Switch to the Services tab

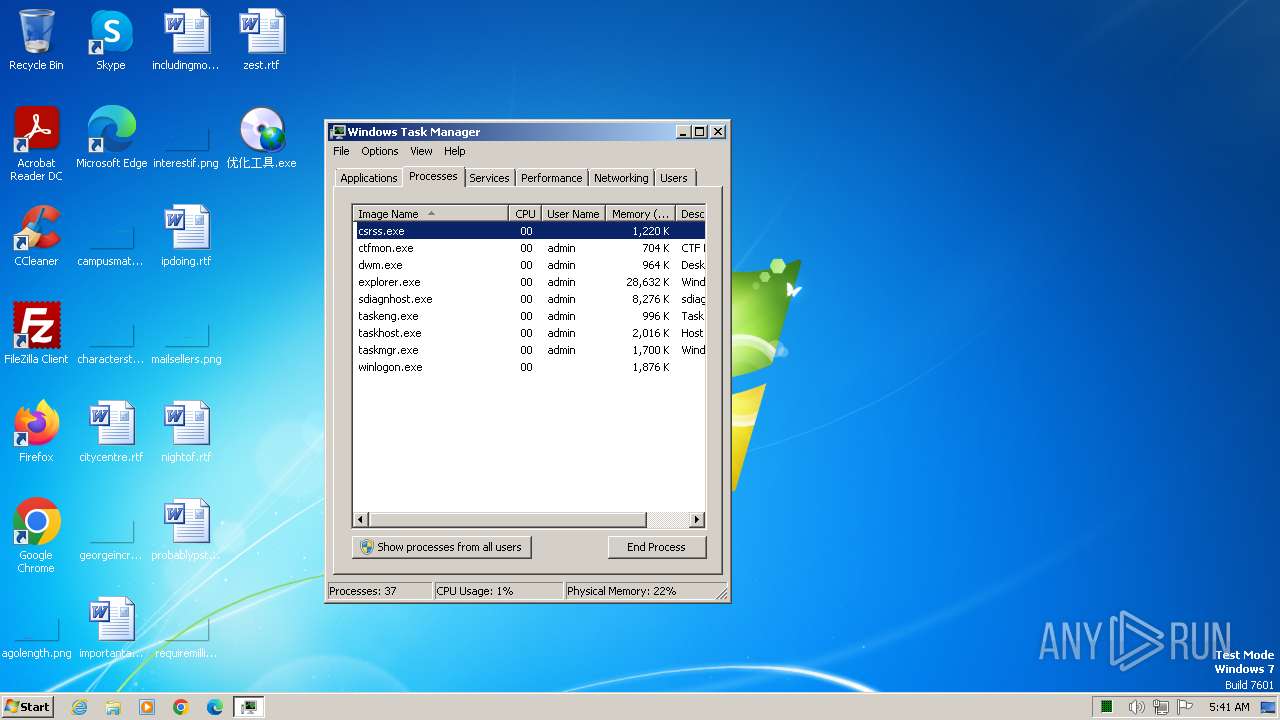(x=489, y=178)
